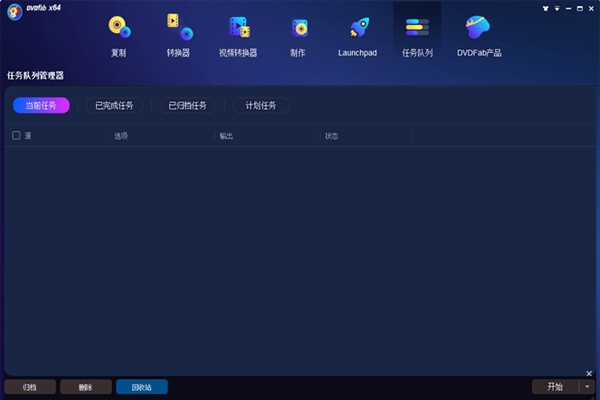Click the 归档 archive button
This screenshot has height=400, width=600.
30,387
